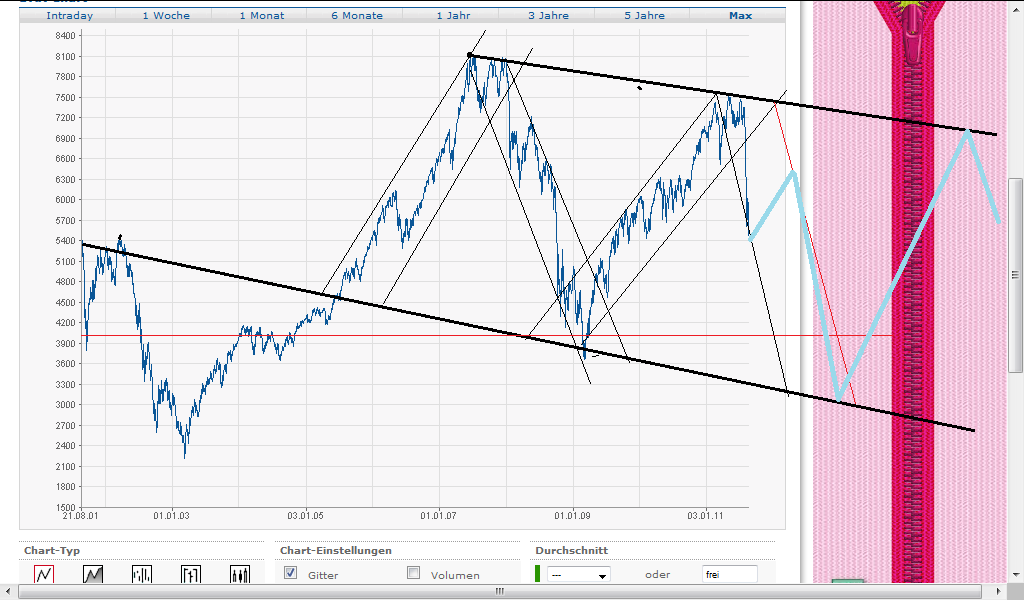Click the 'oder' label
This screenshot has height=600, width=1024.
click(x=658, y=575)
